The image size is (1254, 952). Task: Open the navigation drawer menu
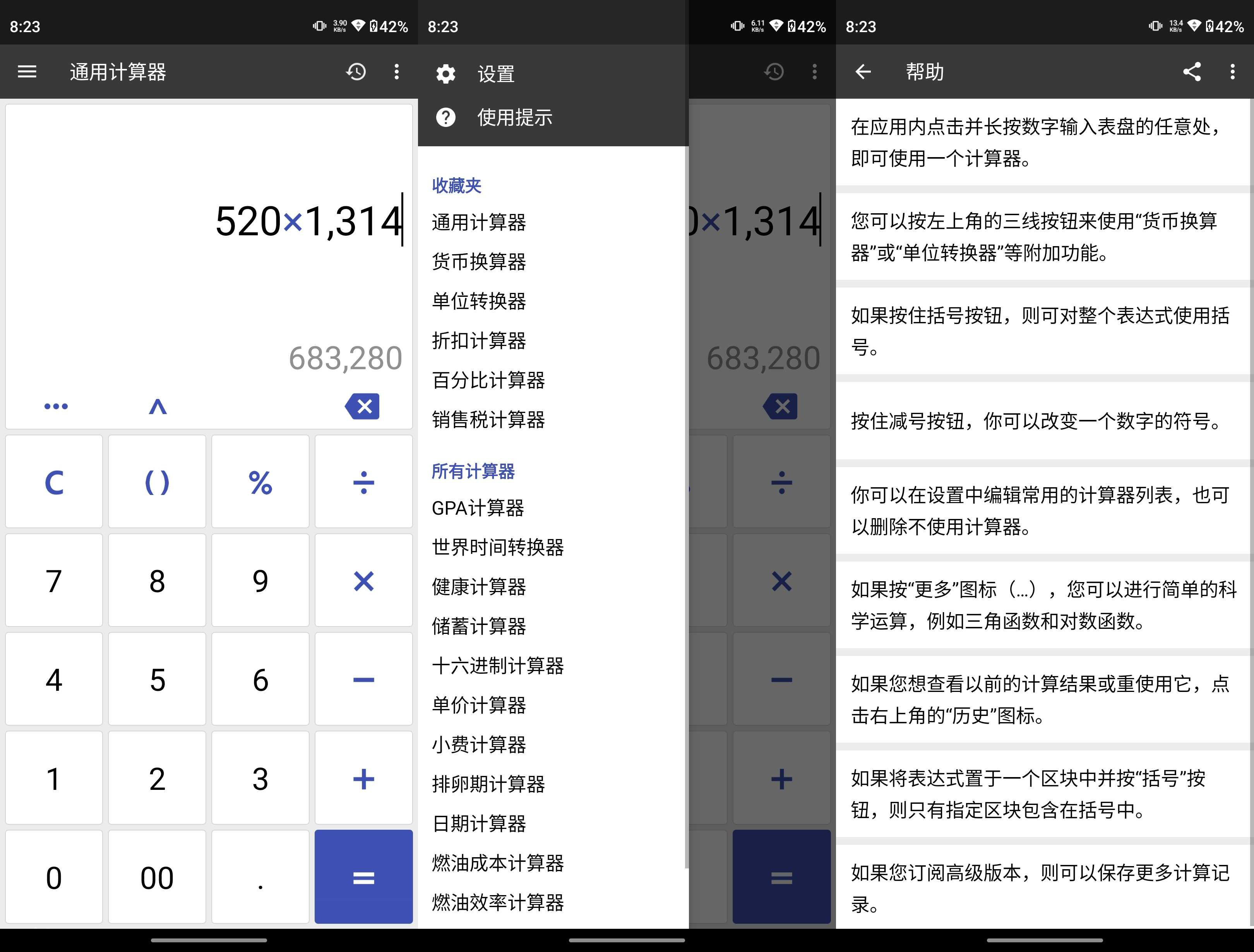tap(27, 72)
